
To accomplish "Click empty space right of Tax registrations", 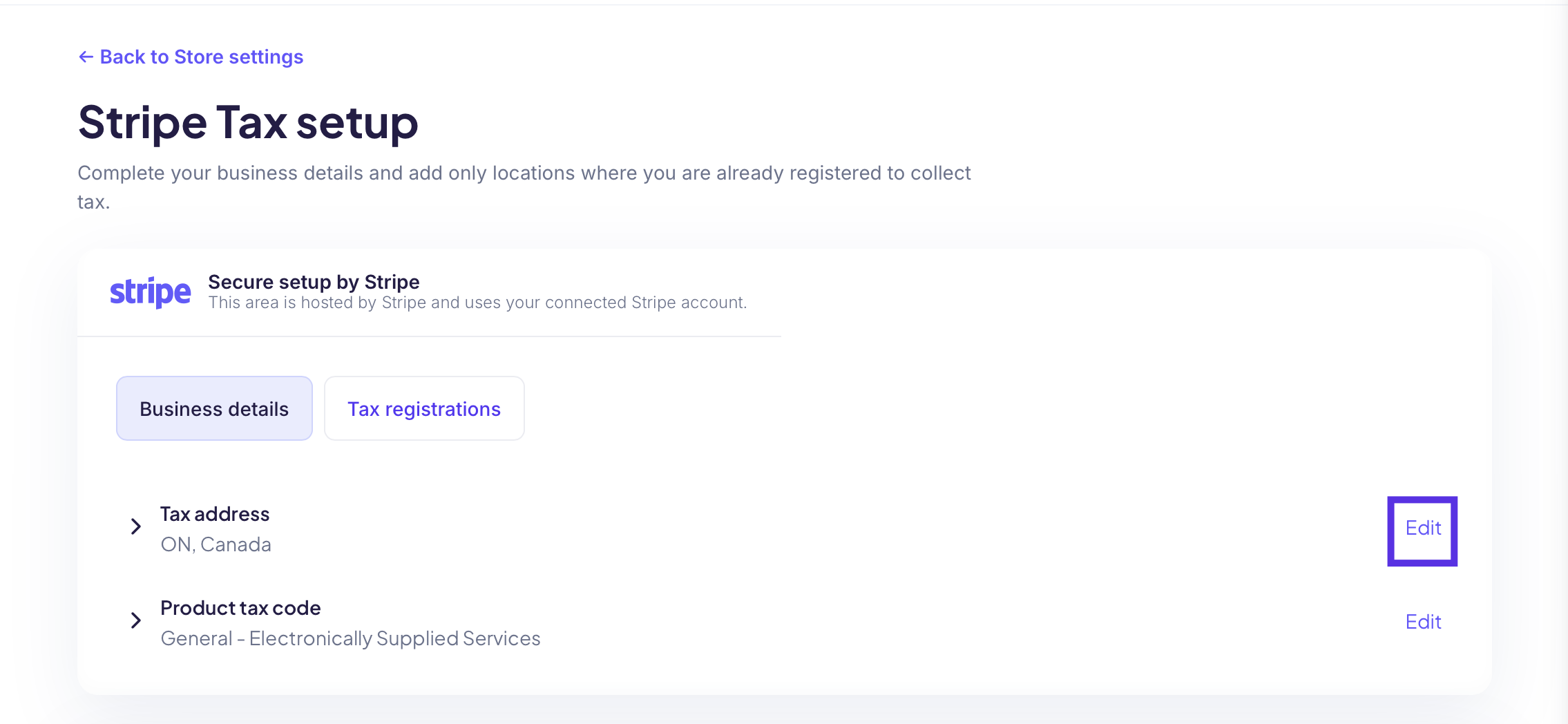I will [967, 408].
